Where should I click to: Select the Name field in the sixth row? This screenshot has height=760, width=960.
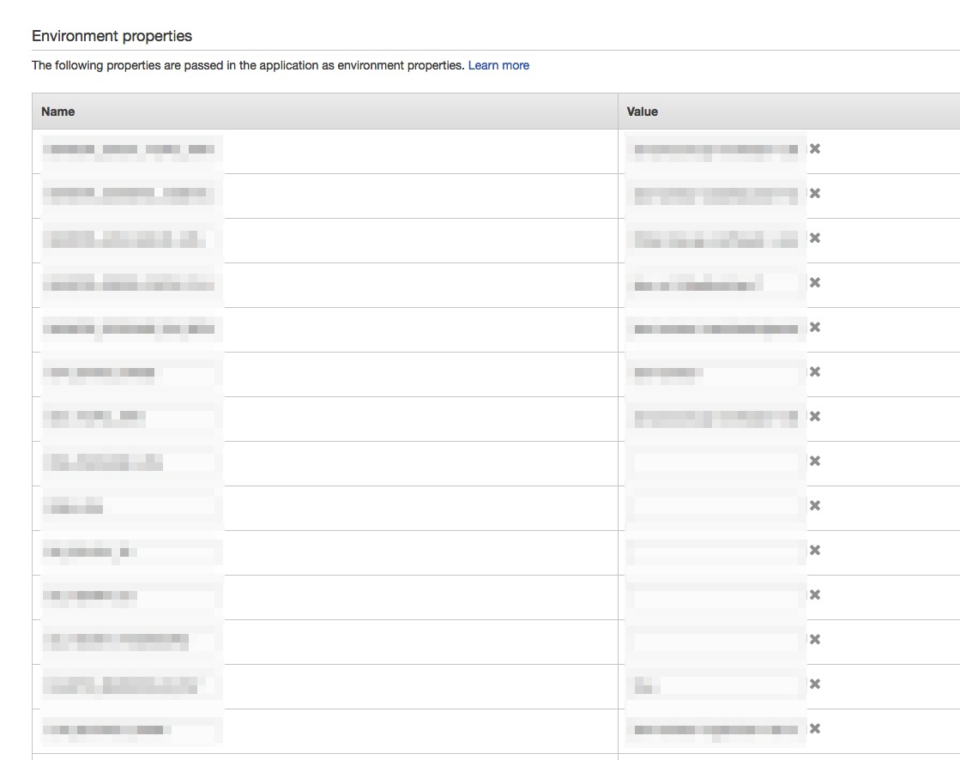(x=131, y=372)
